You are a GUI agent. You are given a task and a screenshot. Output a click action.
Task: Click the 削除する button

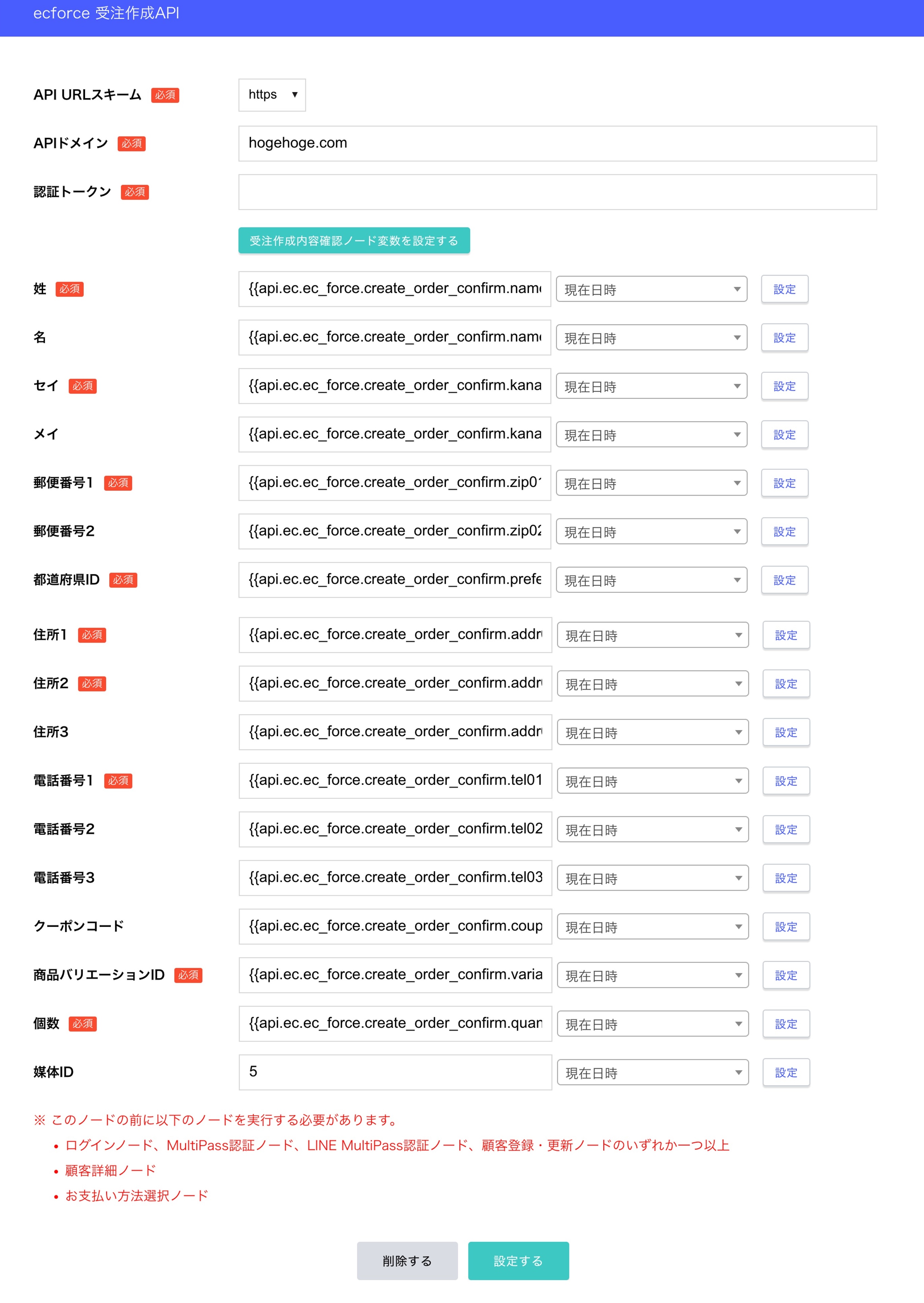pos(407,1261)
